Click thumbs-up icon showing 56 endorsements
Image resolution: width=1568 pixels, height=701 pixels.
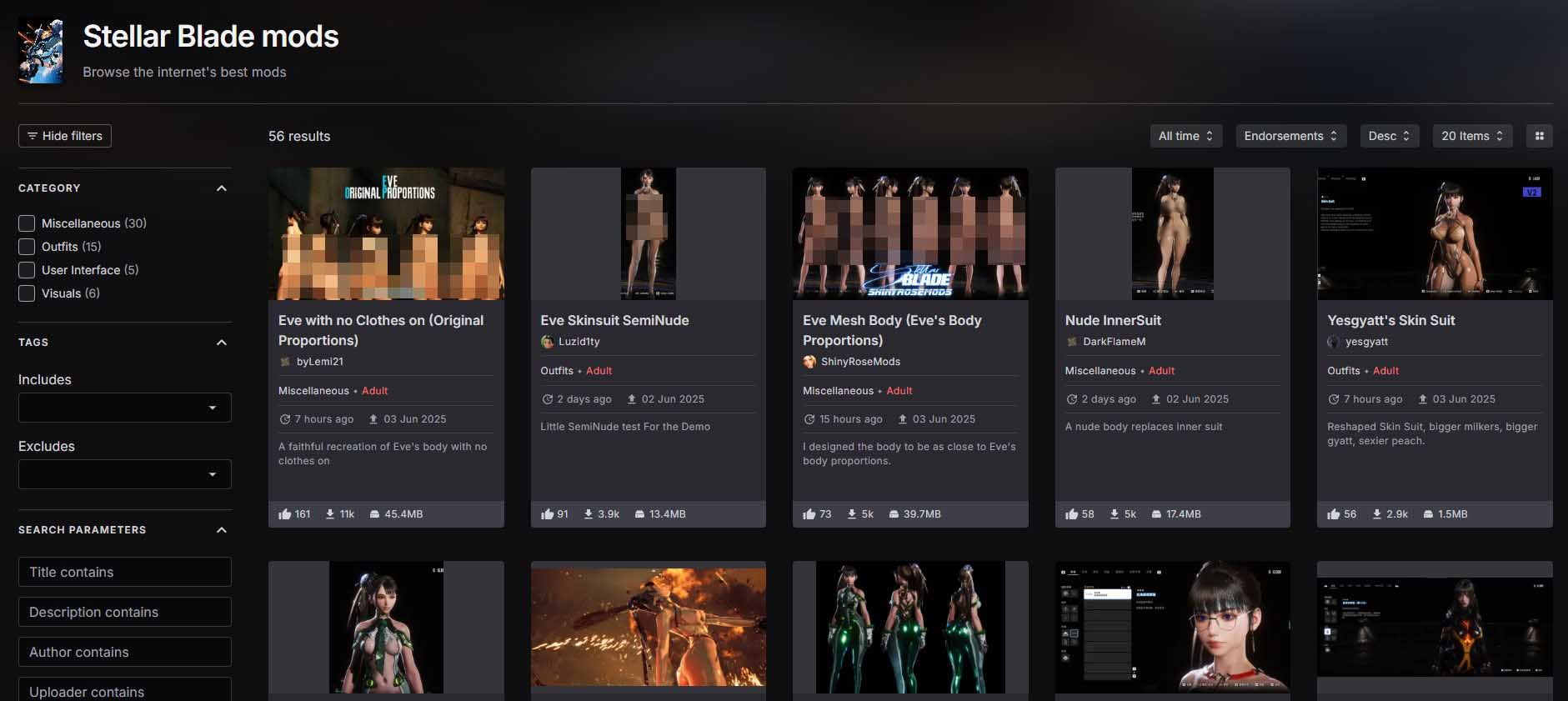tap(1334, 514)
